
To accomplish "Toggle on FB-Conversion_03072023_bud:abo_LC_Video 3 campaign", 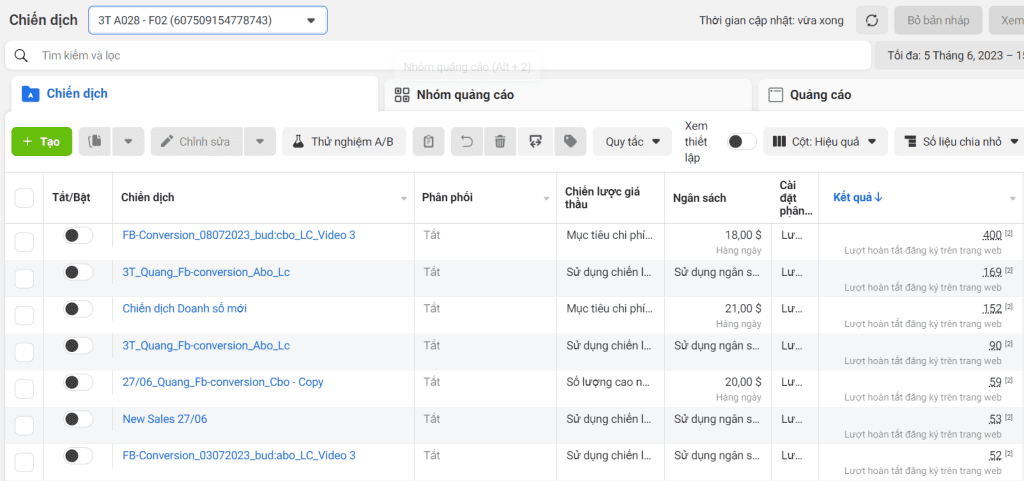I will click(x=78, y=456).
